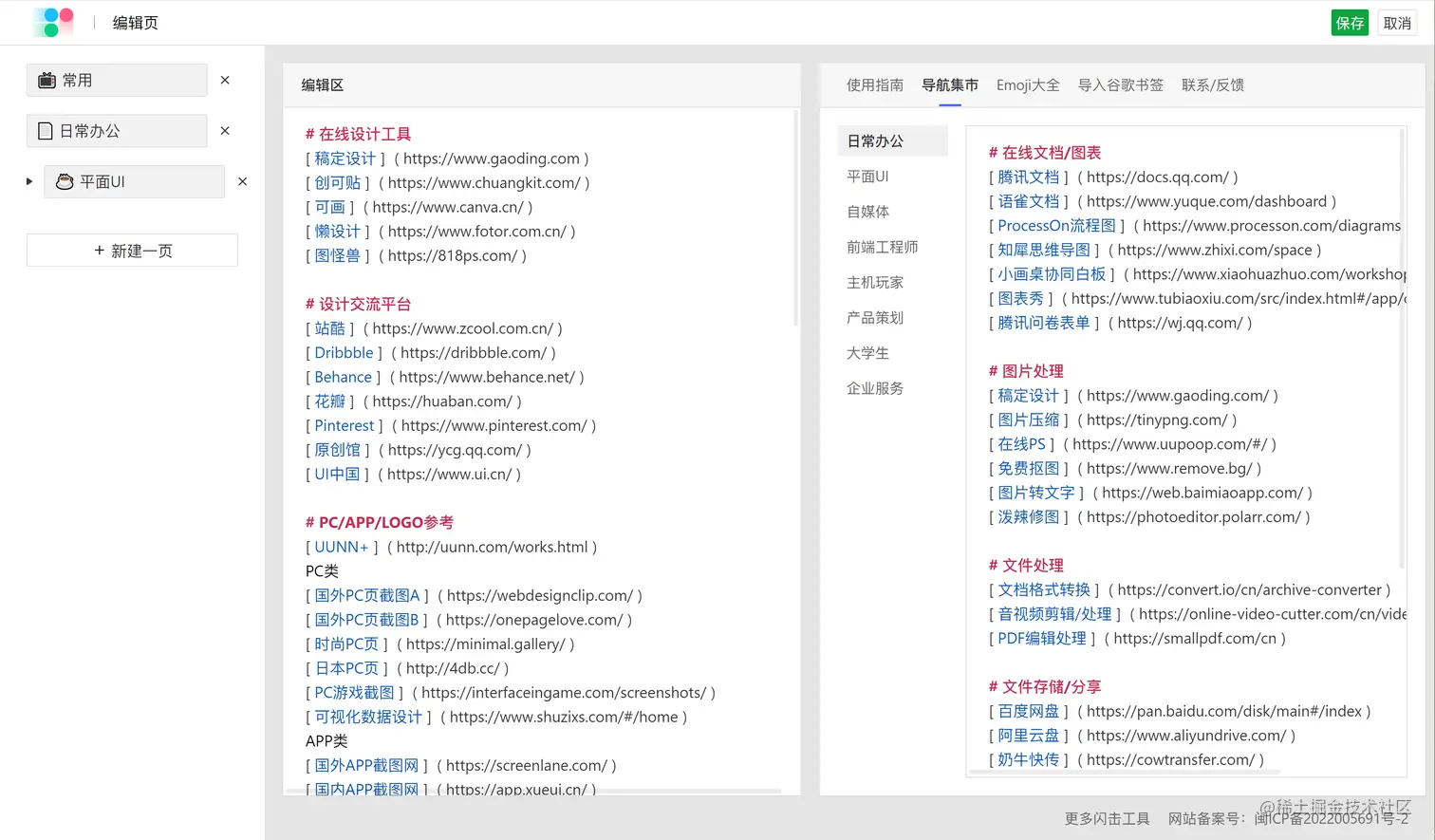Click the editor vertical scrollbar

click(x=795, y=218)
